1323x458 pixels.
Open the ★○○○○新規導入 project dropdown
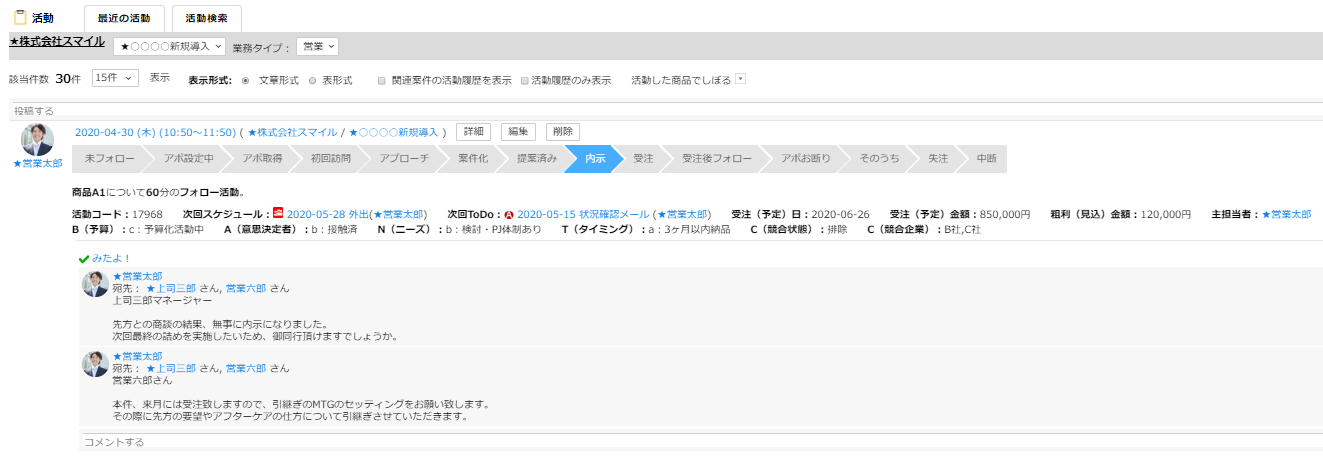tap(169, 46)
